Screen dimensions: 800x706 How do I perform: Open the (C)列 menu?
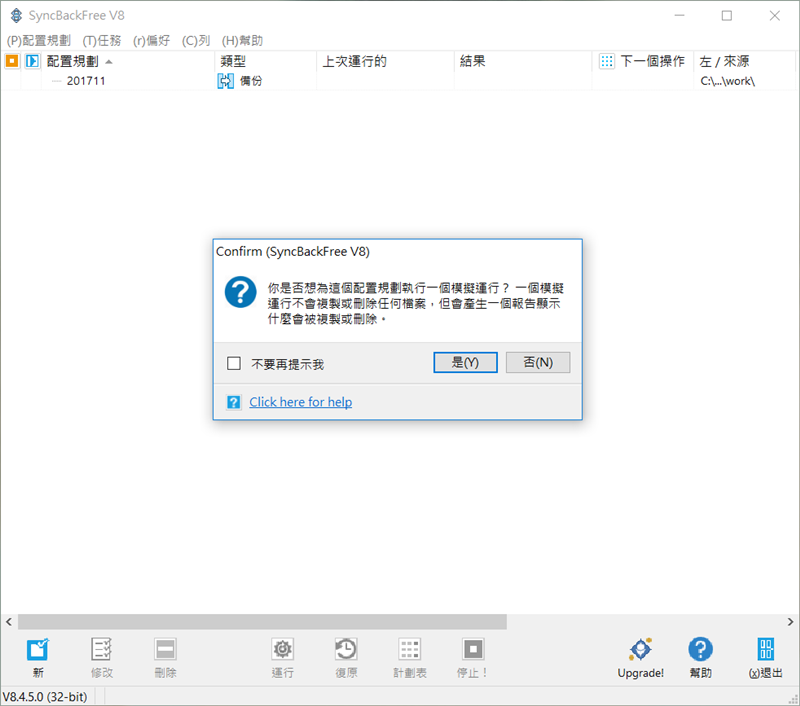196,40
